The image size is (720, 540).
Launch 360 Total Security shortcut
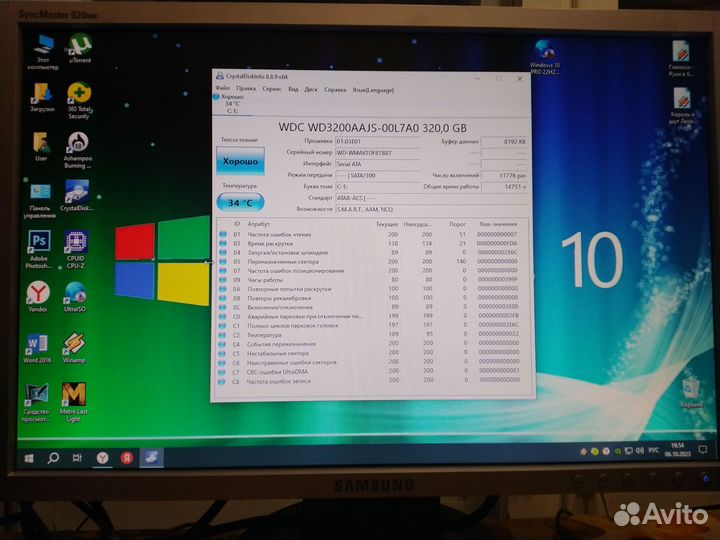coord(79,101)
